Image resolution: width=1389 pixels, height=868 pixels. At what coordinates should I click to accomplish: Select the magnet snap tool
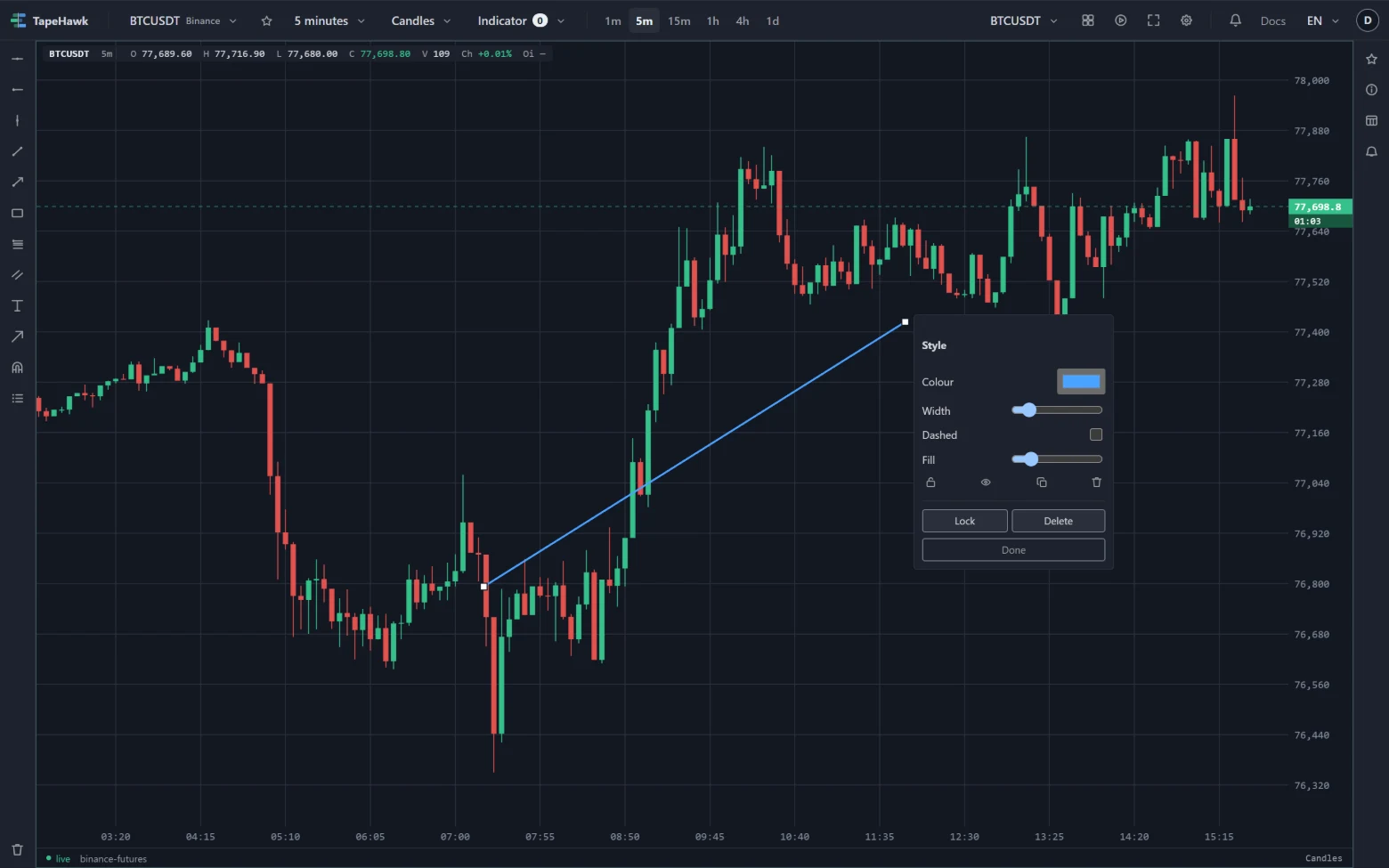pyautogui.click(x=17, y=368)
